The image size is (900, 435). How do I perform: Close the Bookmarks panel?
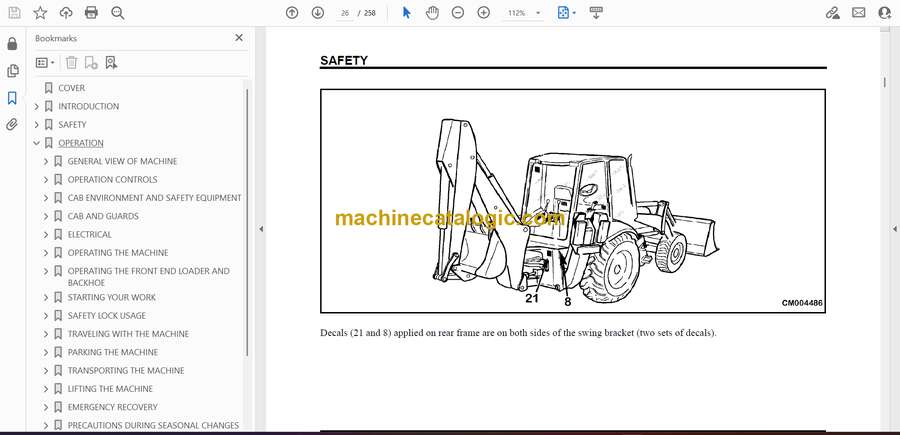(239, 38)
